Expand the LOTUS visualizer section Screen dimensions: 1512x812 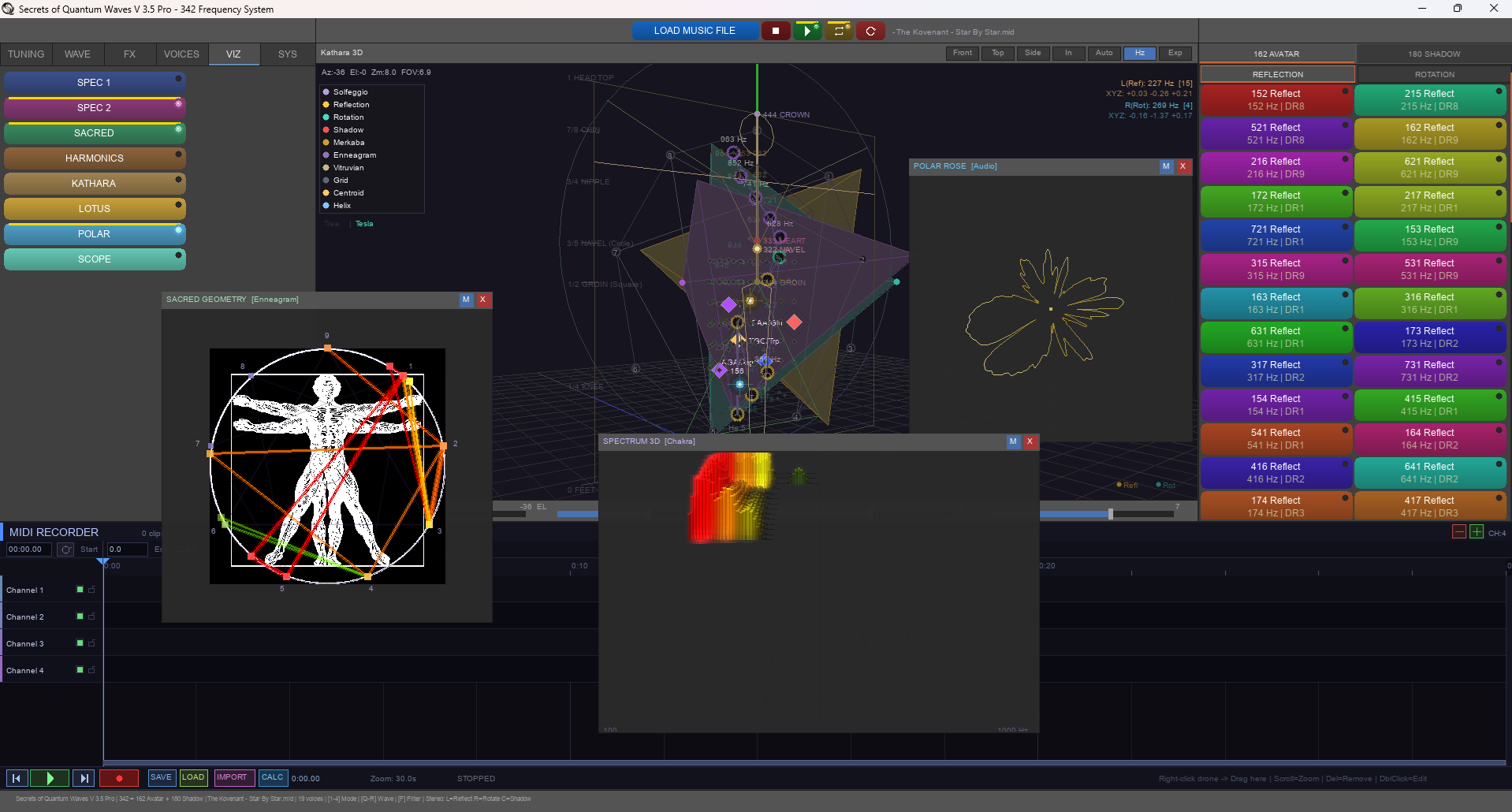[x=94, y=209]
